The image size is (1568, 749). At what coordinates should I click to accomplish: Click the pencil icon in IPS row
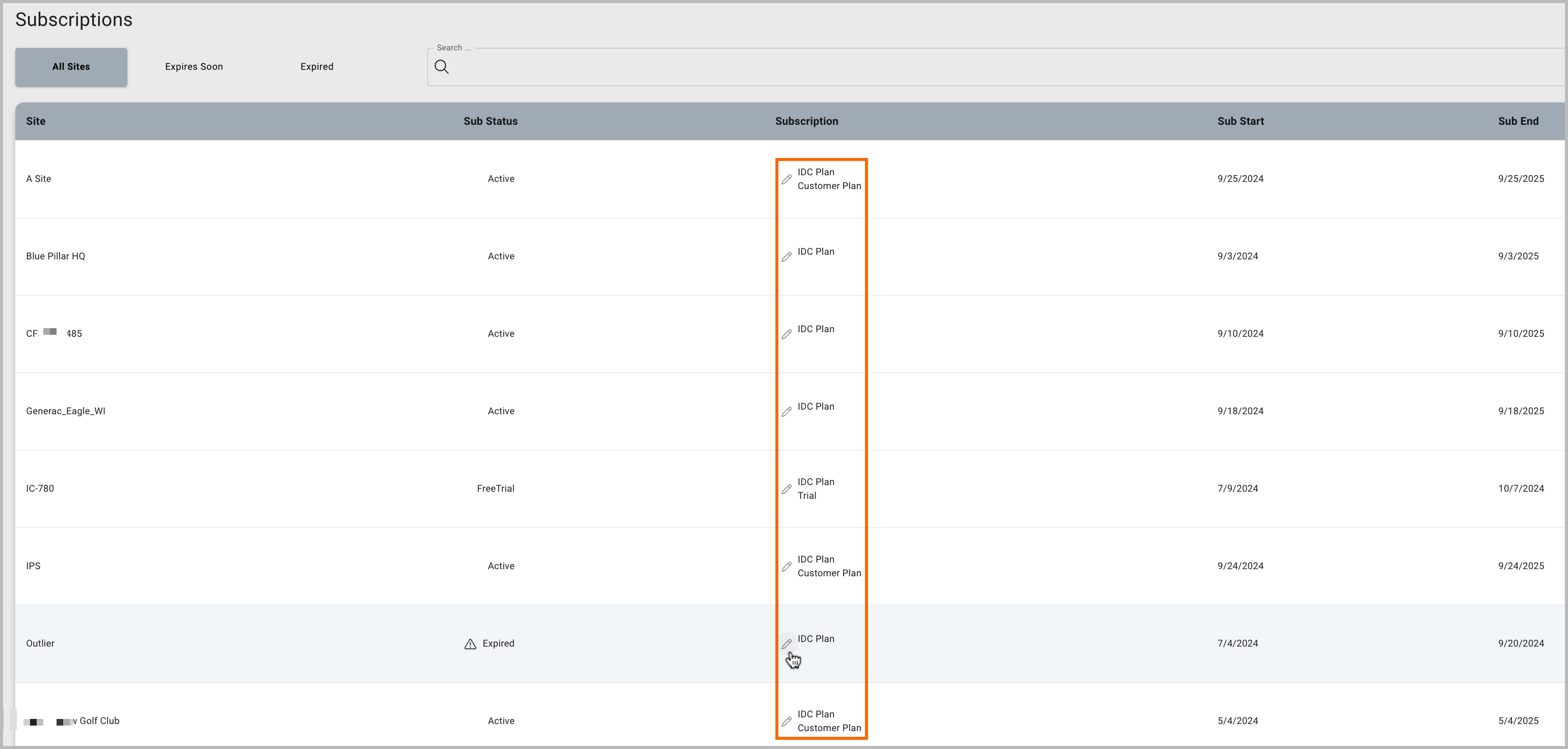tap(787, 566)
